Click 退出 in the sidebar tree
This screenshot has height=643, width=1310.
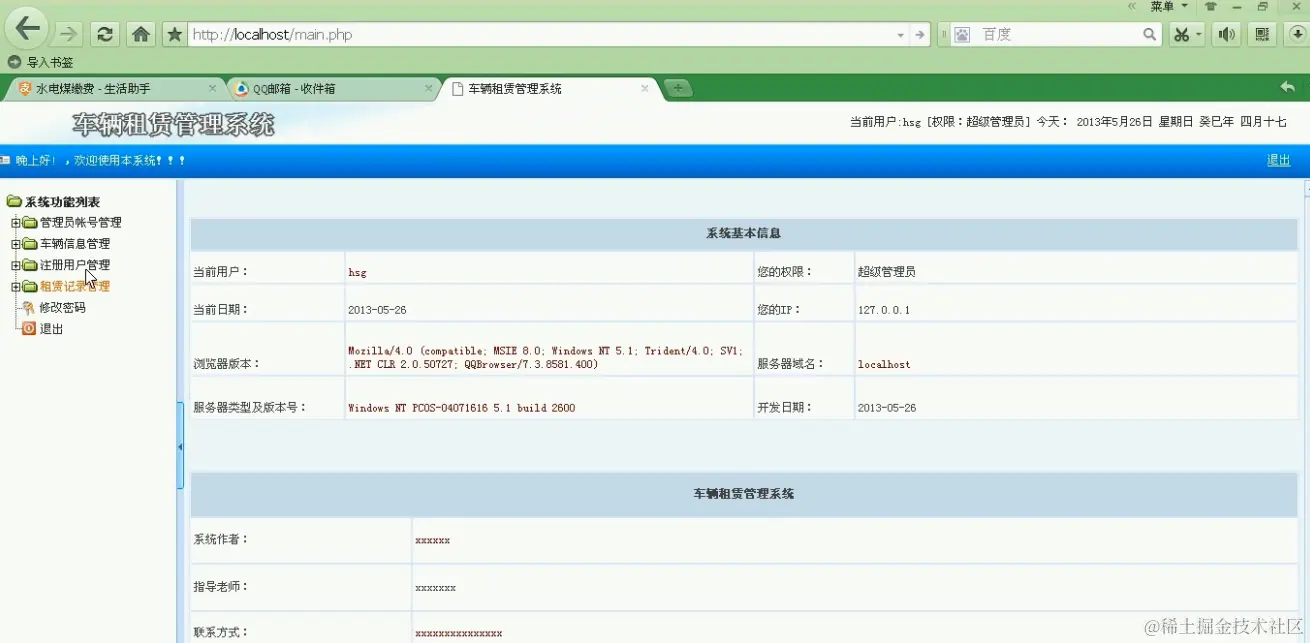pos(51,329)
